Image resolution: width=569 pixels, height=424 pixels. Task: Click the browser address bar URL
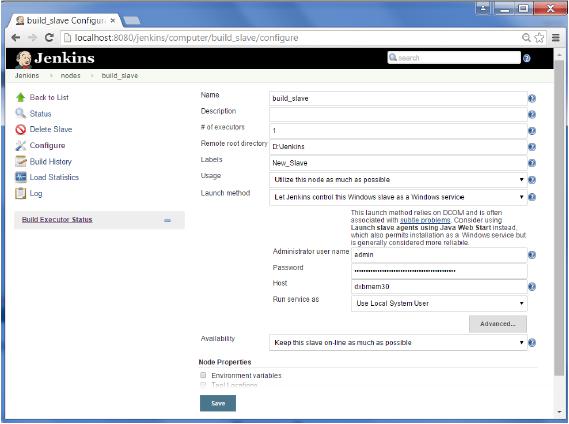click(x=186, y=38)
